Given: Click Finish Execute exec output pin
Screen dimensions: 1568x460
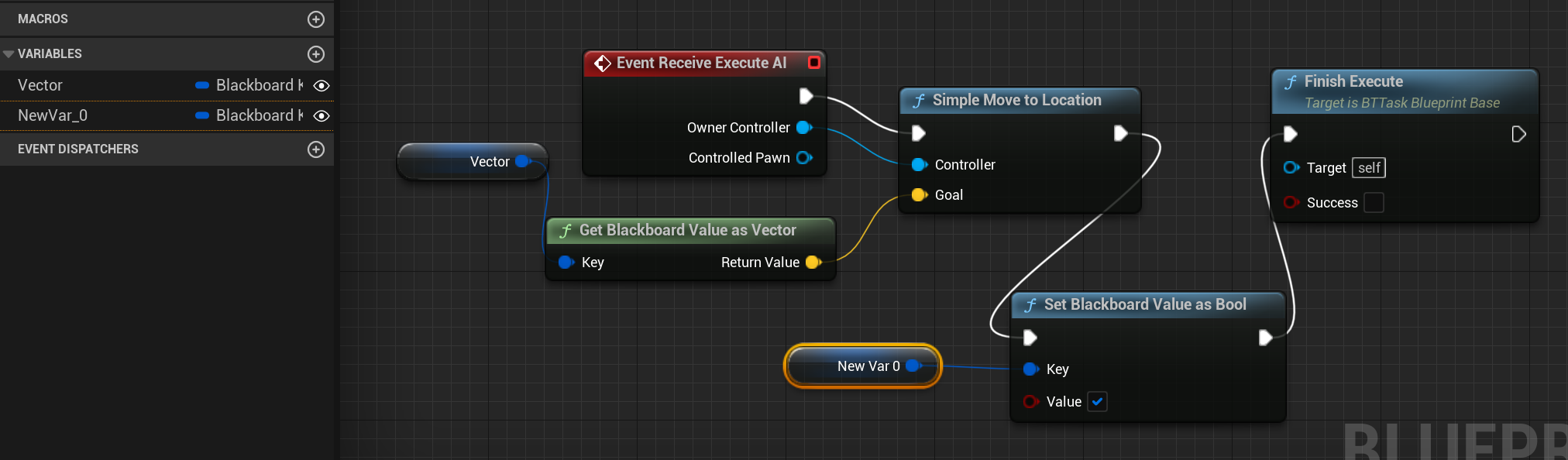Looking at the screenshot, I should [1518, 135].
